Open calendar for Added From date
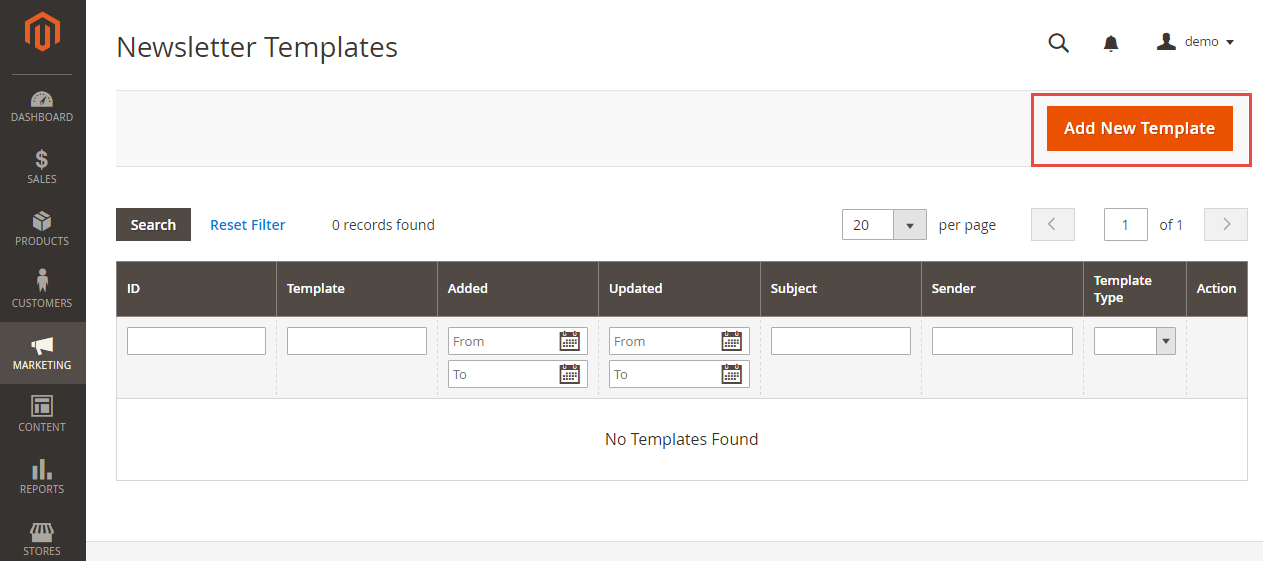The height and width of the screenshot is (561, 1263). 570,341
